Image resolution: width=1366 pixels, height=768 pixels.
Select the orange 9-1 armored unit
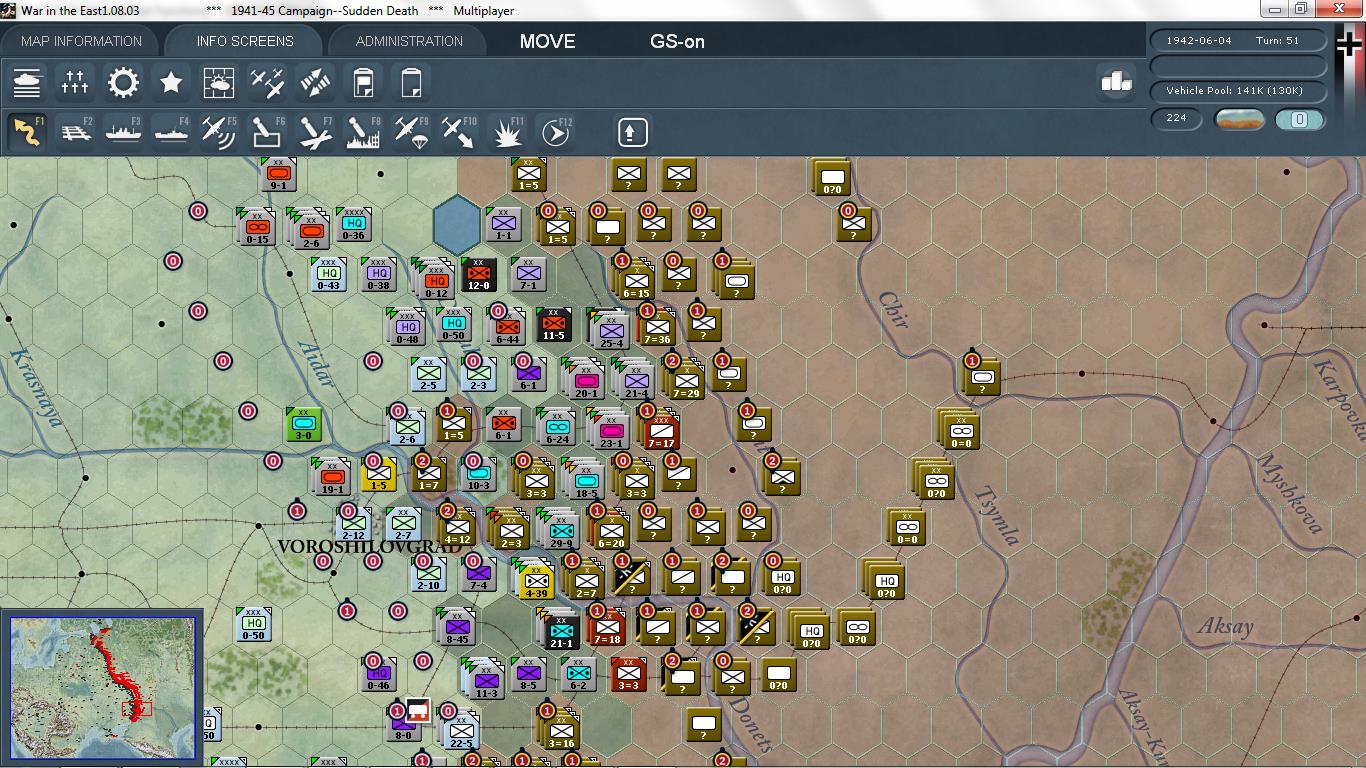click(277, 174)
